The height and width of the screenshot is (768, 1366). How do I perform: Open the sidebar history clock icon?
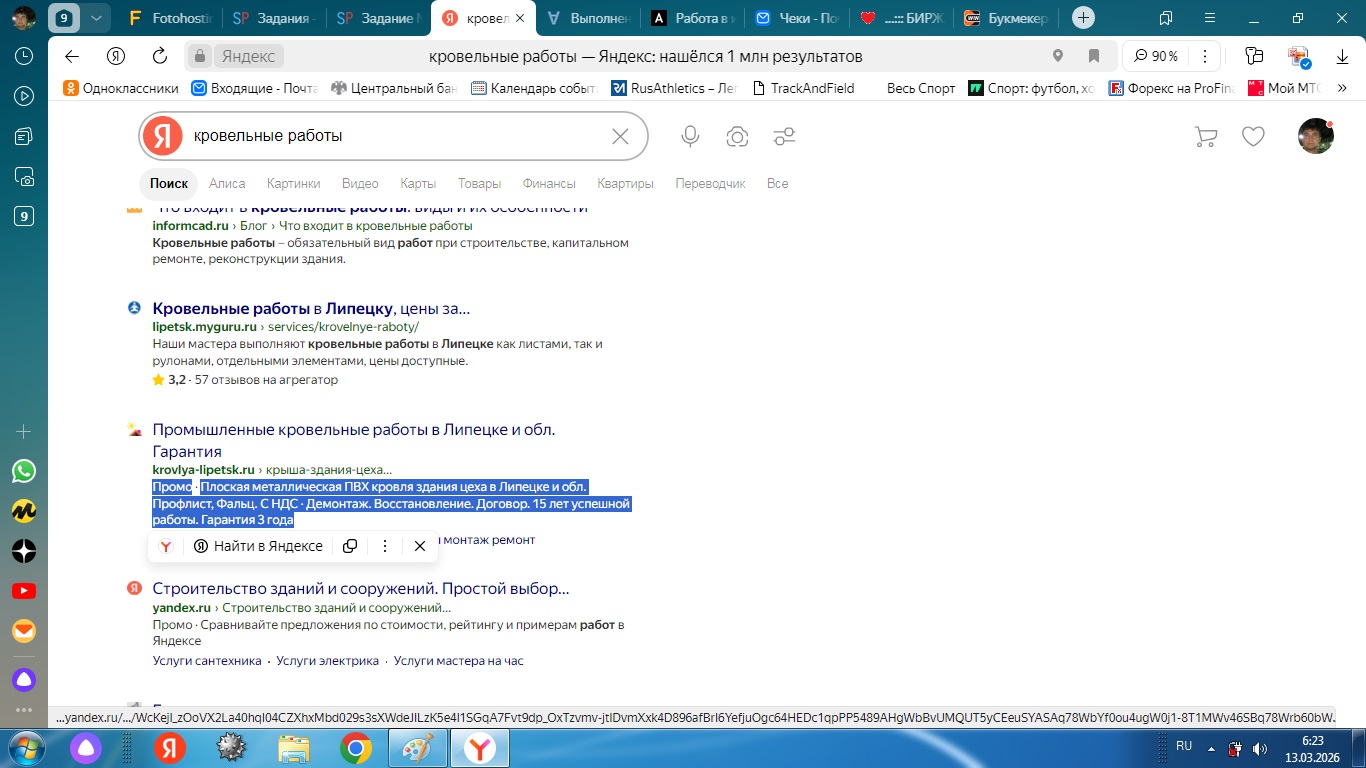coord(24,57)
